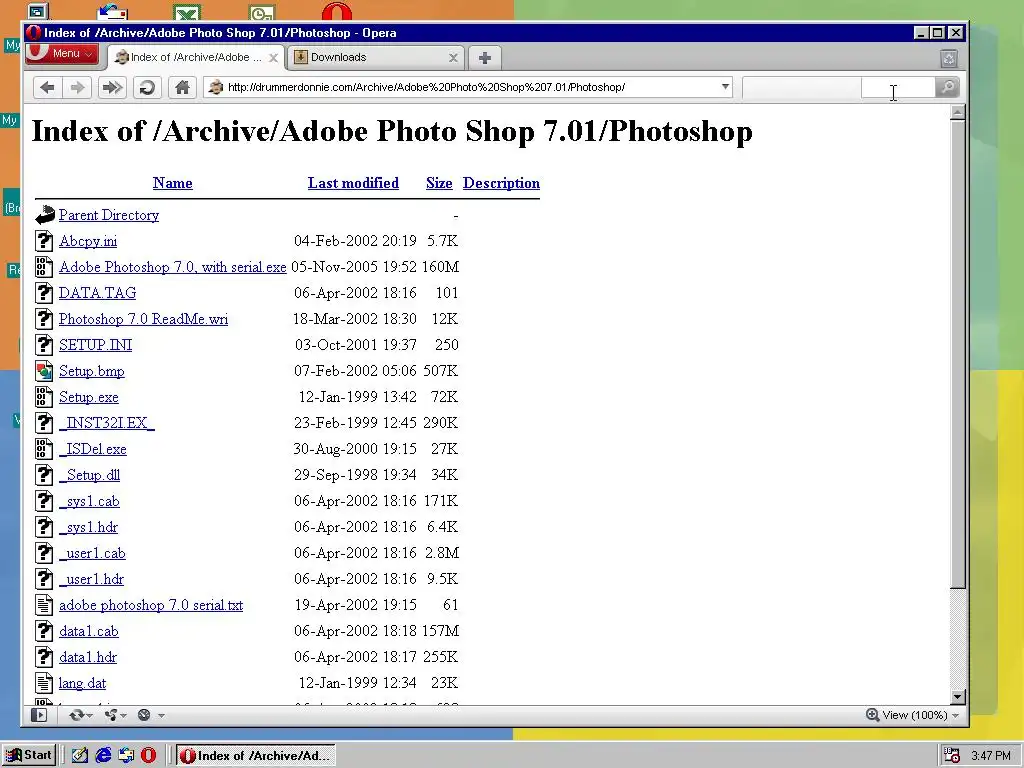The width and height of the screenshot is (1024, 768).
Task: Click the Opera taskbar window button
Action: pyautogui.click(x=256, y=756)
